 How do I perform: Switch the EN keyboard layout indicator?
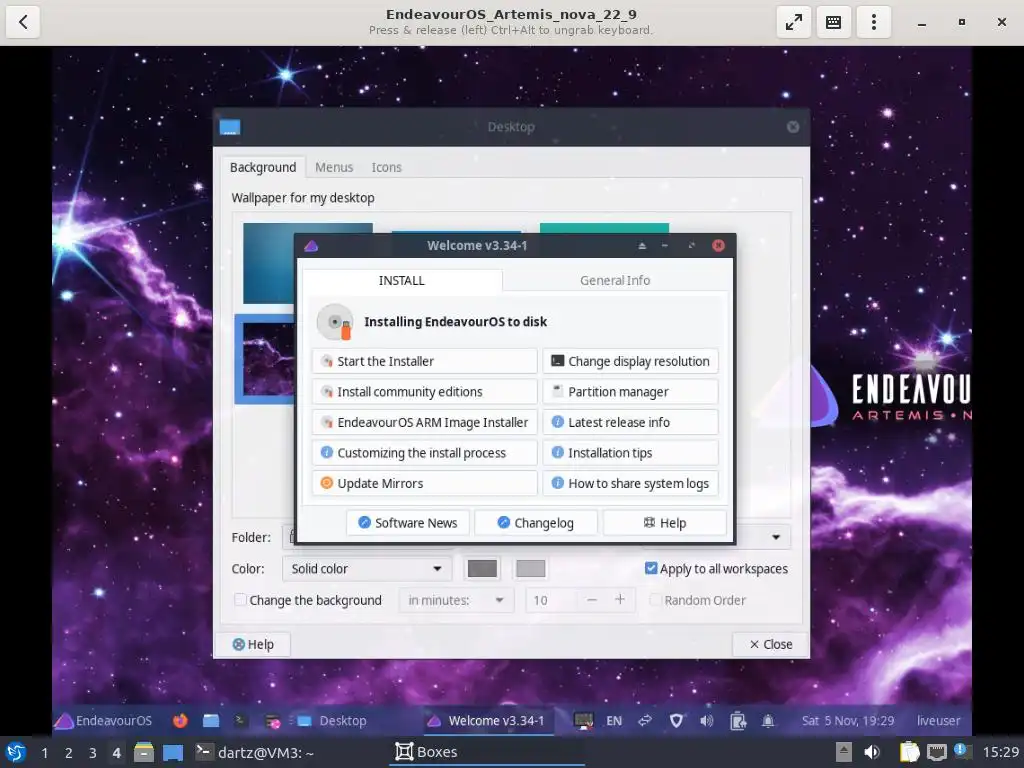(x=614, y=720)
